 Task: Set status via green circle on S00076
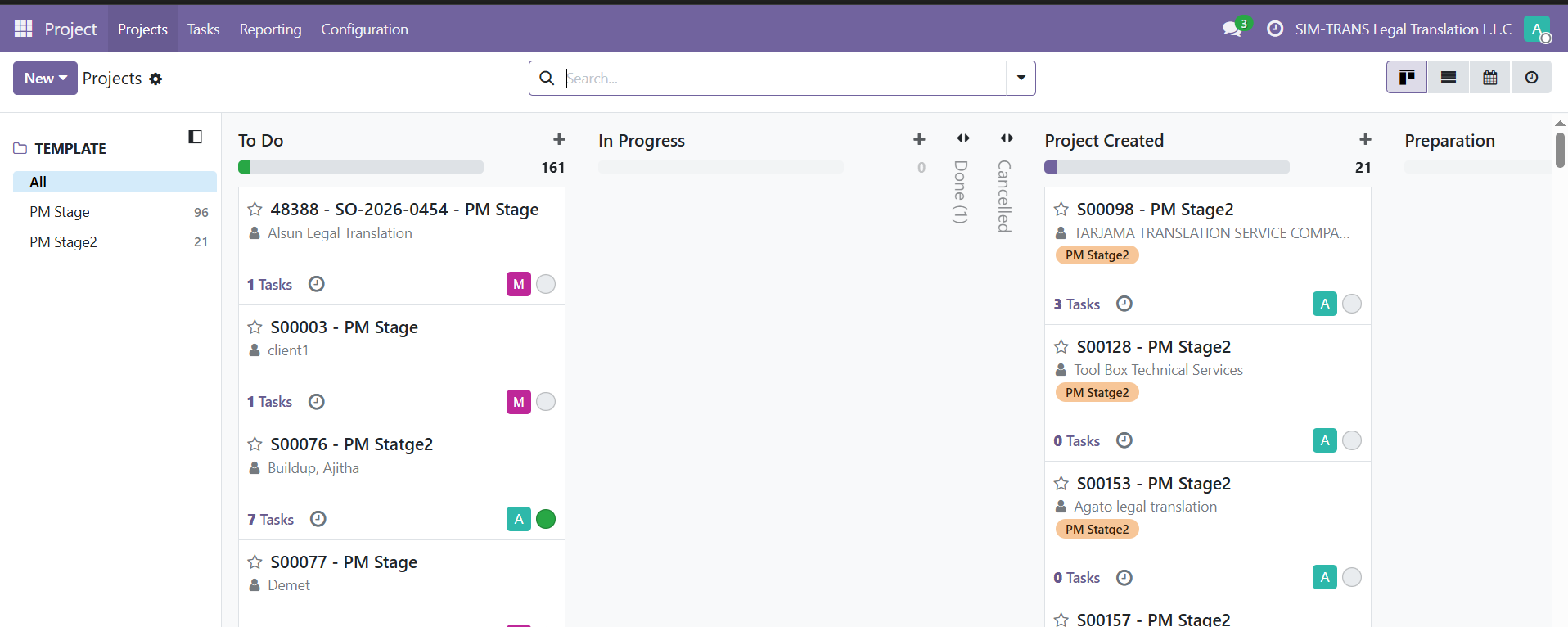point(546,519)
